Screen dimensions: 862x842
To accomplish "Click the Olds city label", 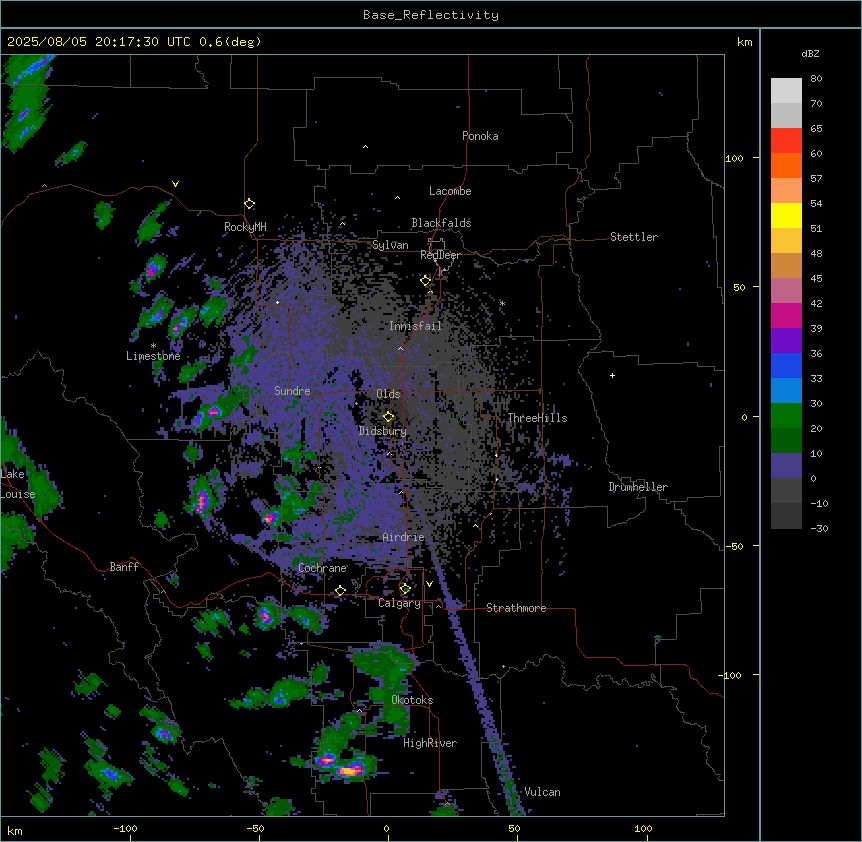I will [x=388, y=394].
